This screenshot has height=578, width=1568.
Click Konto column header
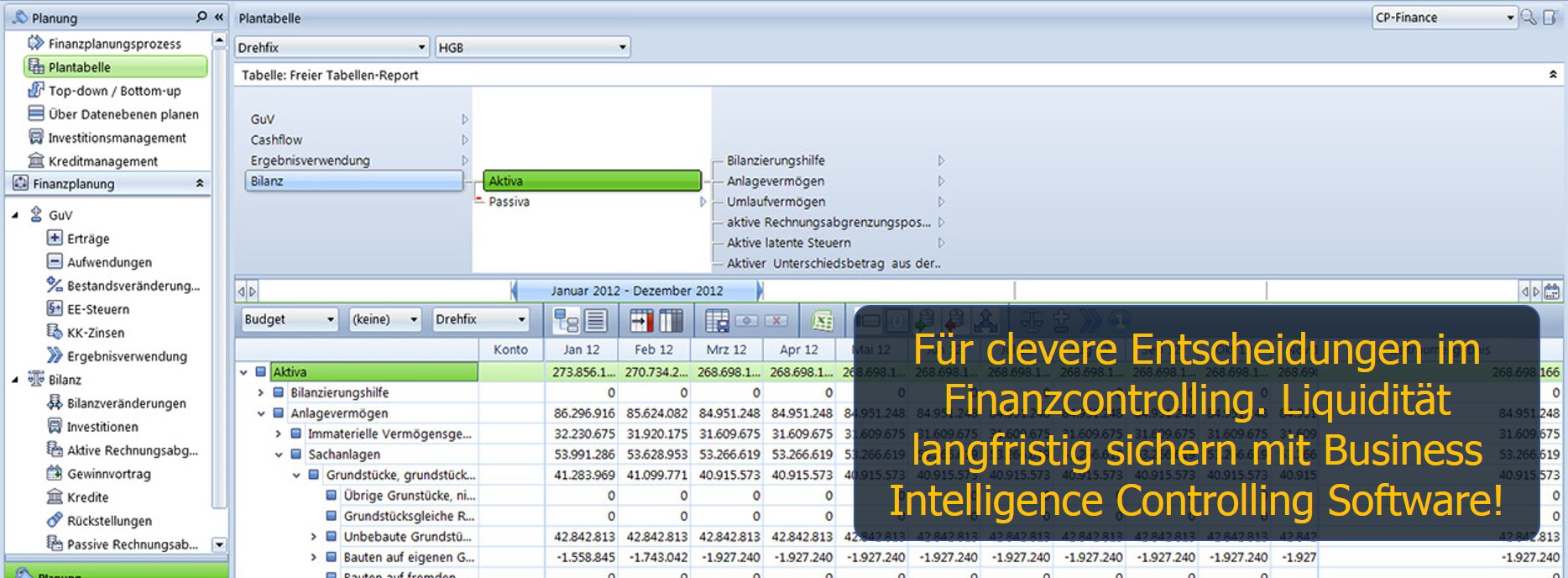pyautogui.click(x=511, y=349)
